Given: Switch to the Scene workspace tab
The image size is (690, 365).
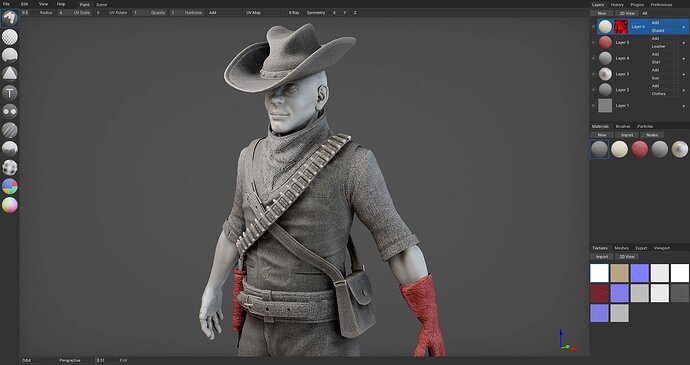Looking at the screenshot, I should coord(101,4).
